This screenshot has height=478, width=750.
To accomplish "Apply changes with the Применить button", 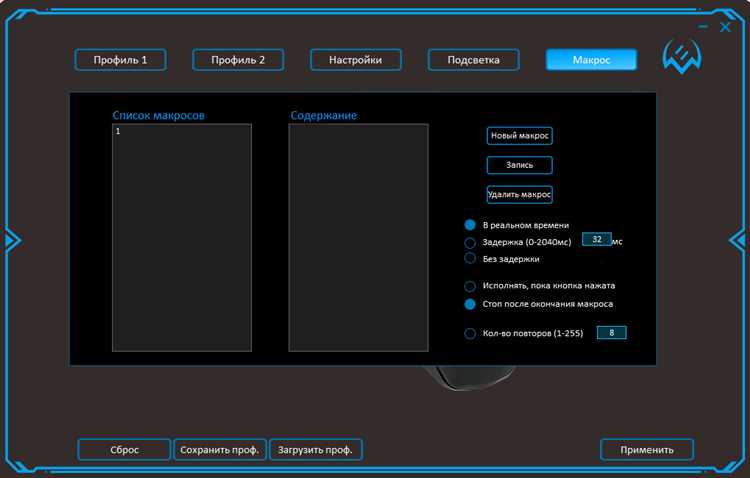I will pos(647,450).
